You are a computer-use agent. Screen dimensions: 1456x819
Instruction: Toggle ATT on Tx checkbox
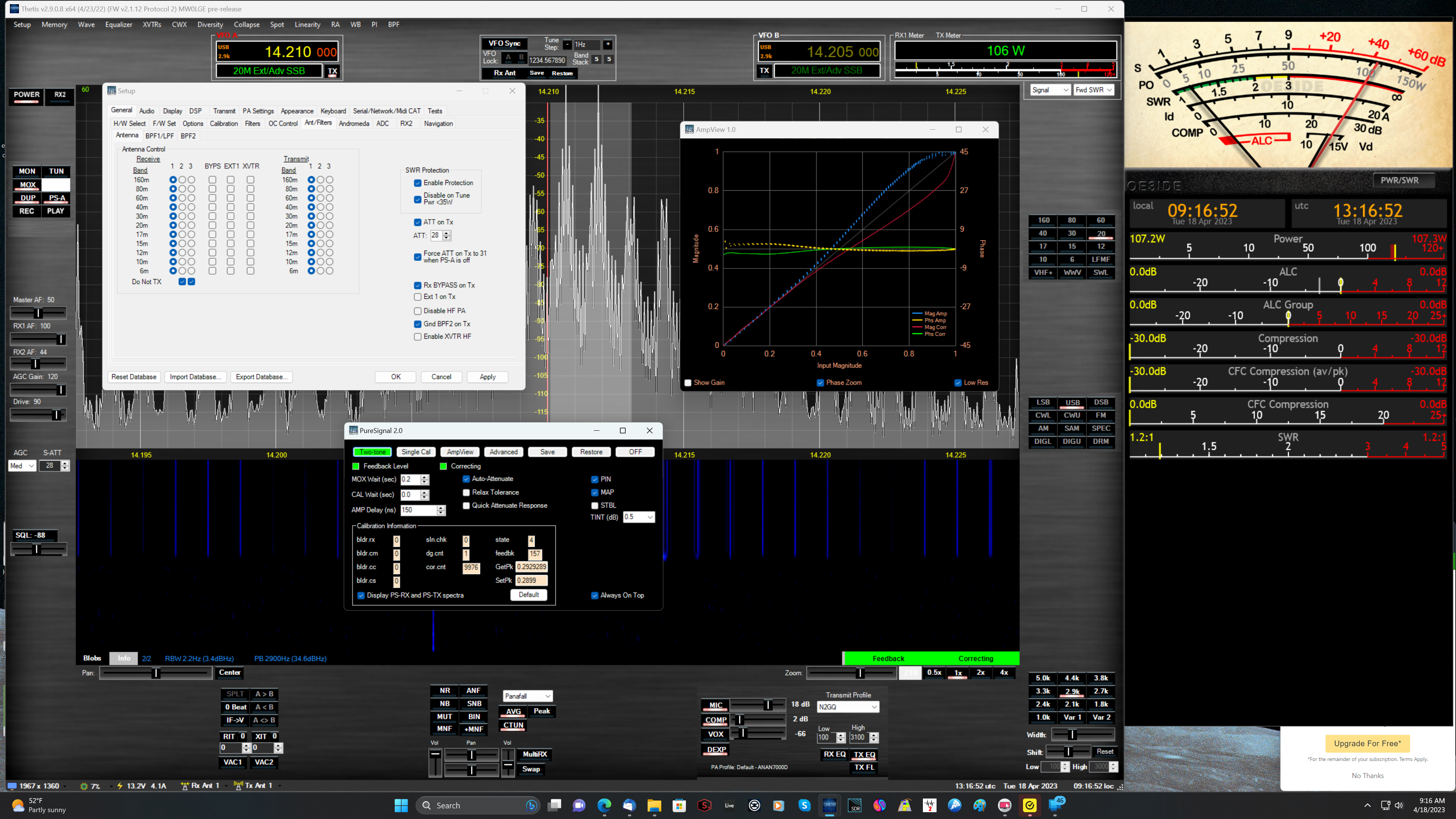[x=418, y=222]
